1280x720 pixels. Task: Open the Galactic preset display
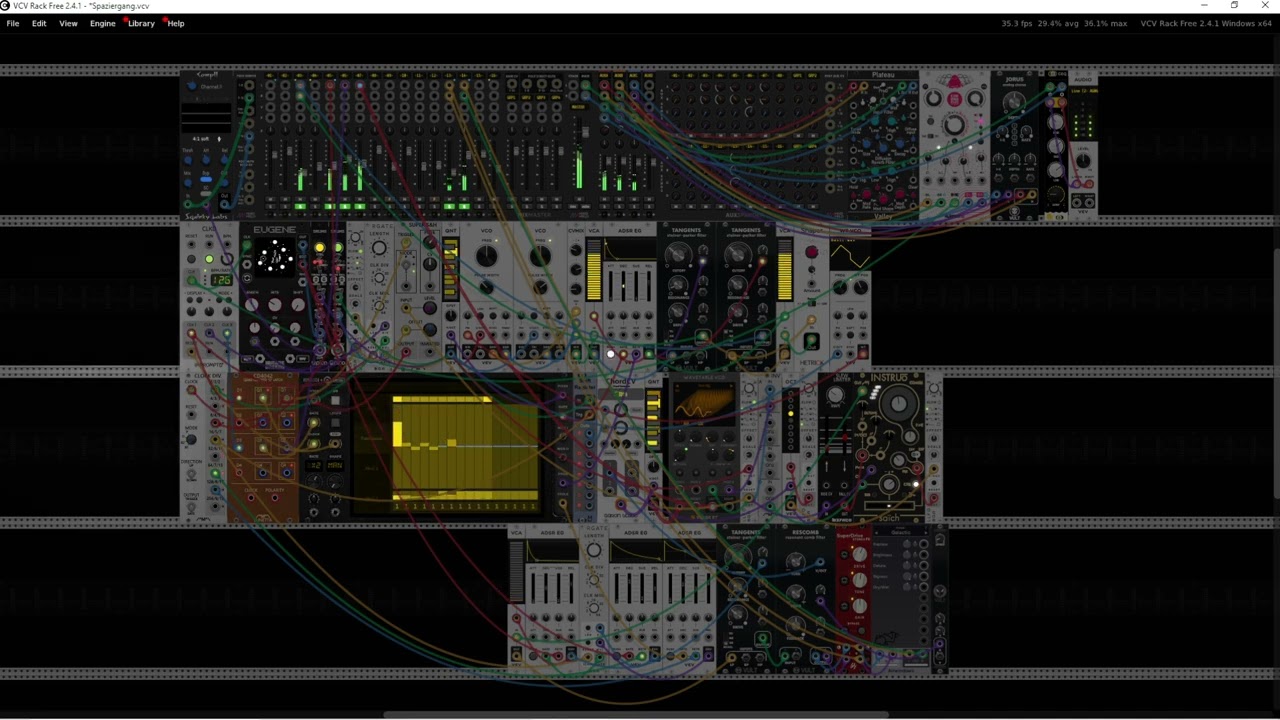(x=901, y=533)
